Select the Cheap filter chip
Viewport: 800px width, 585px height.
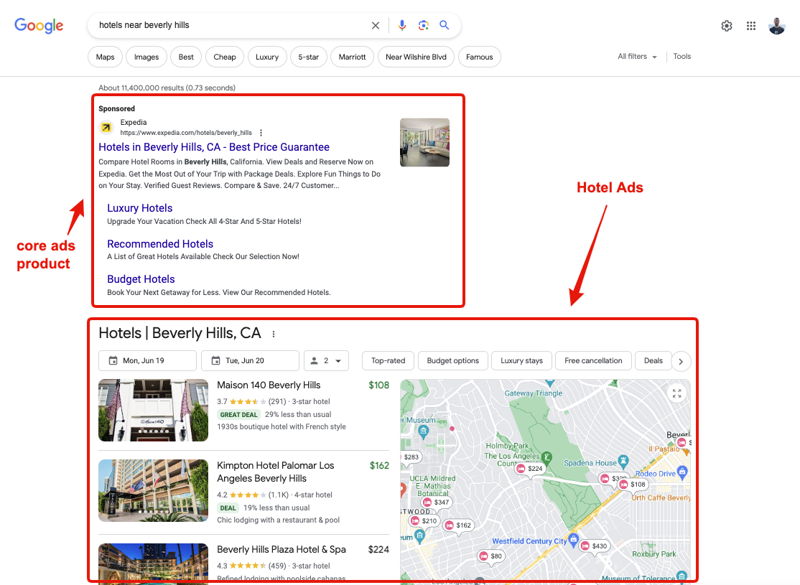pyautogui.click(x=224, y=57)
